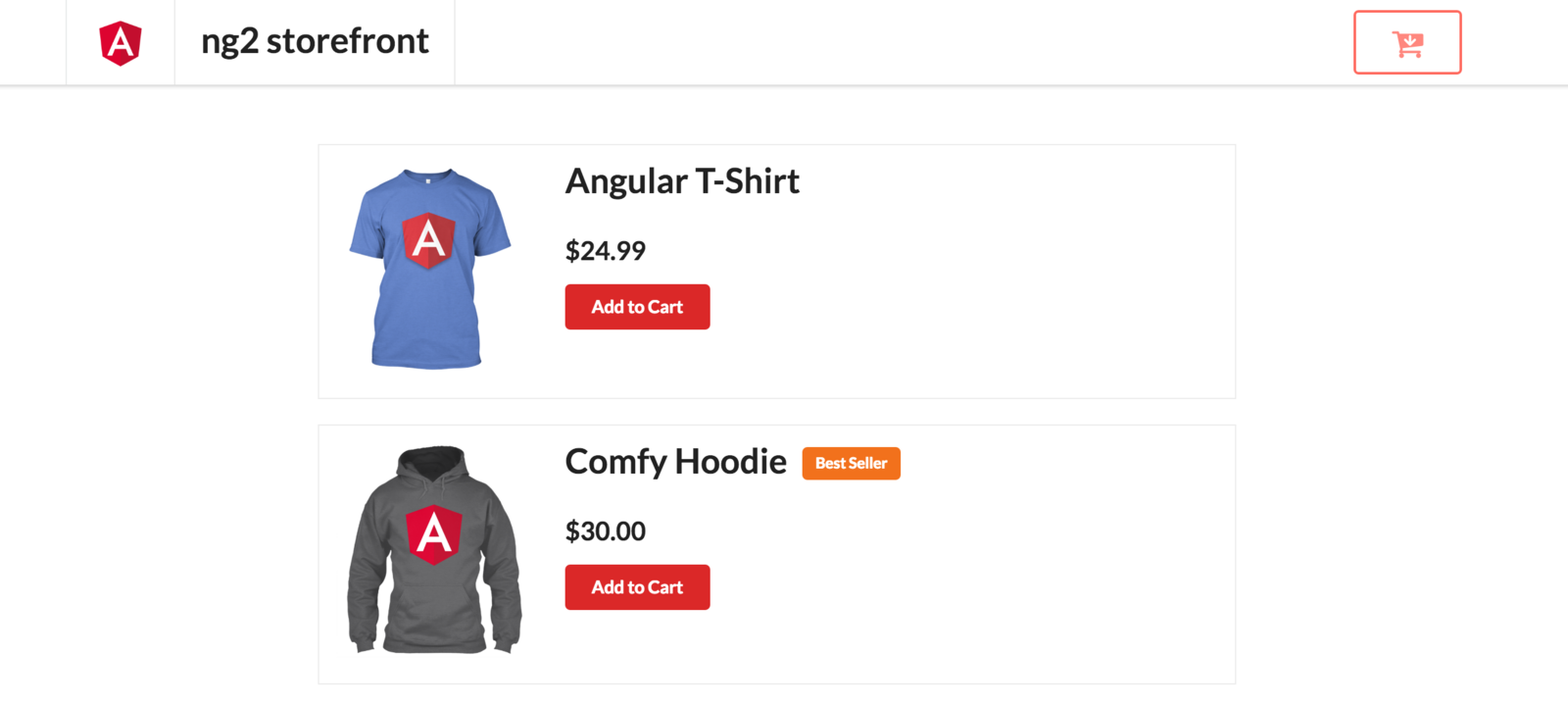
Task: Click the Angular logo in the header
Action: tap(121, 43)
